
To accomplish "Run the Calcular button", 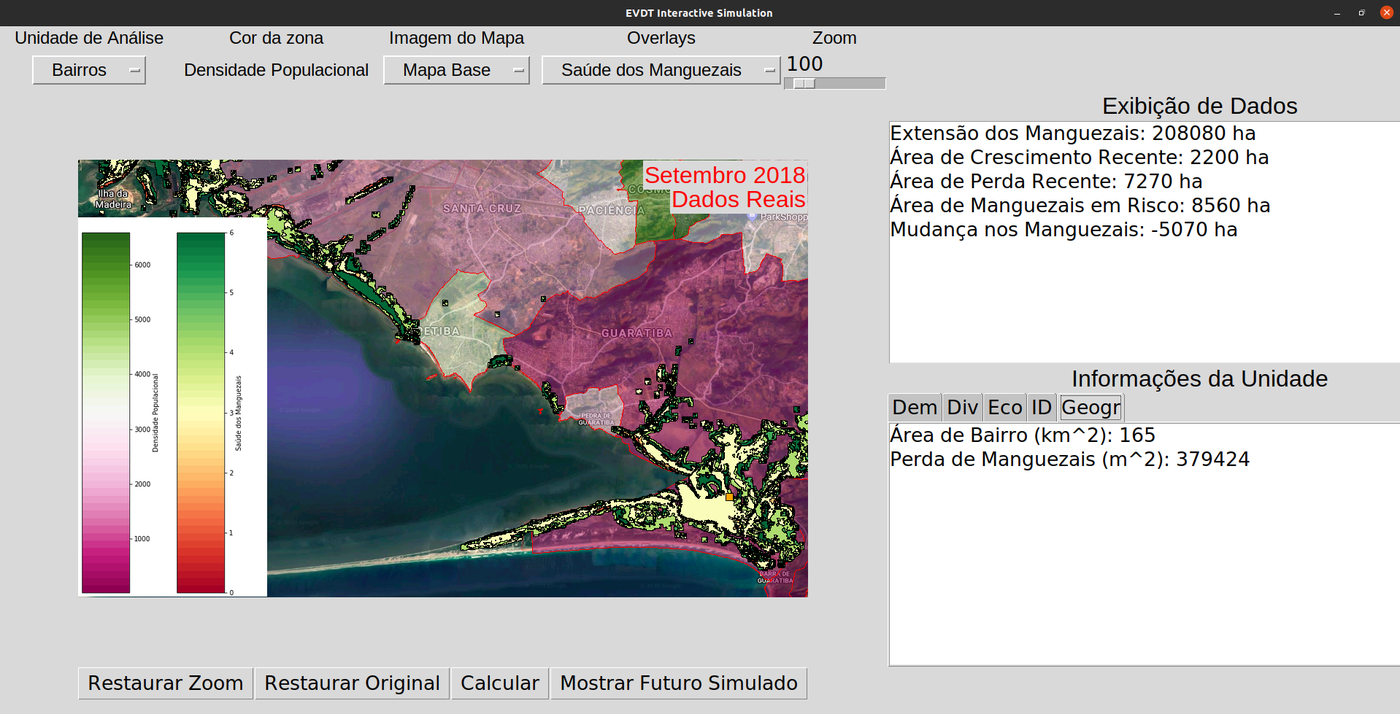I will click(500, 683).
